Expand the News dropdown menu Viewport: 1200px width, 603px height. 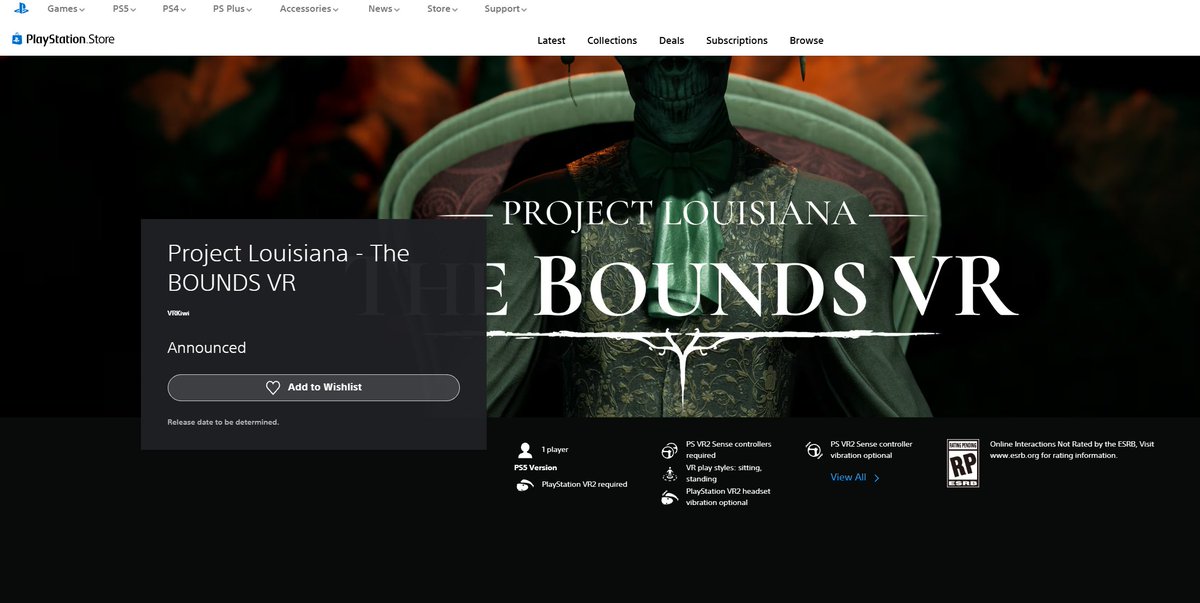coord(384,9)
